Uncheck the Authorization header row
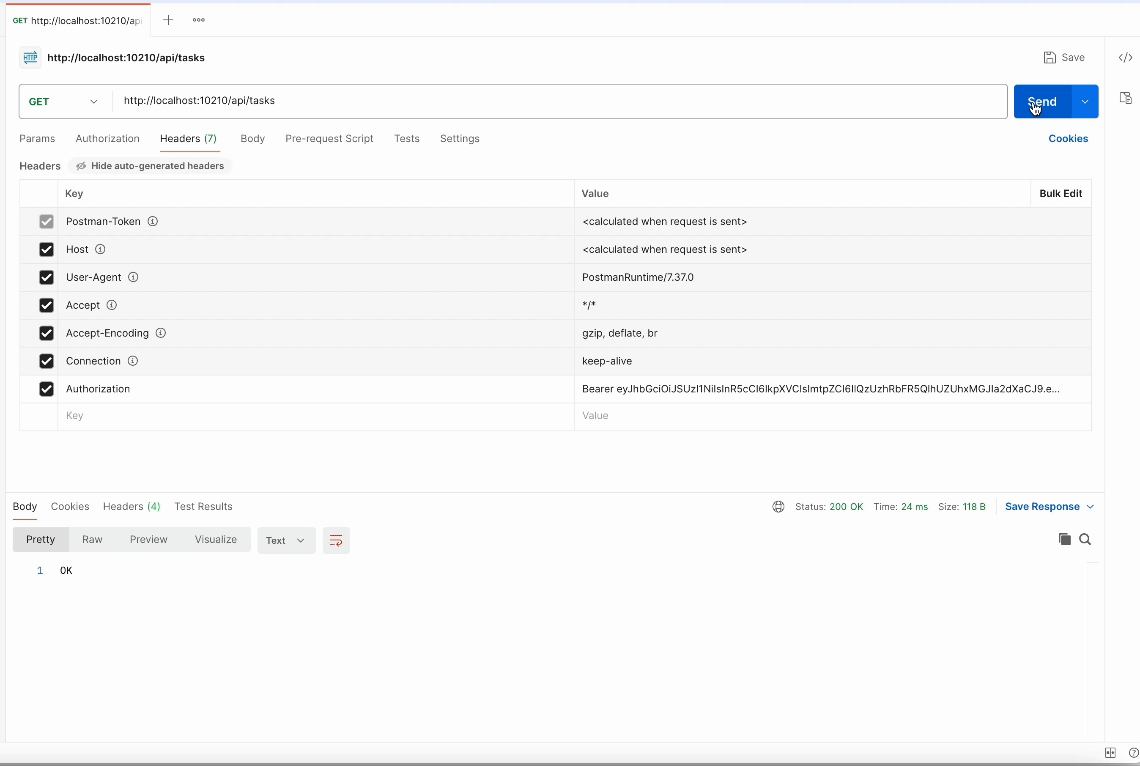 pos(46,389)
